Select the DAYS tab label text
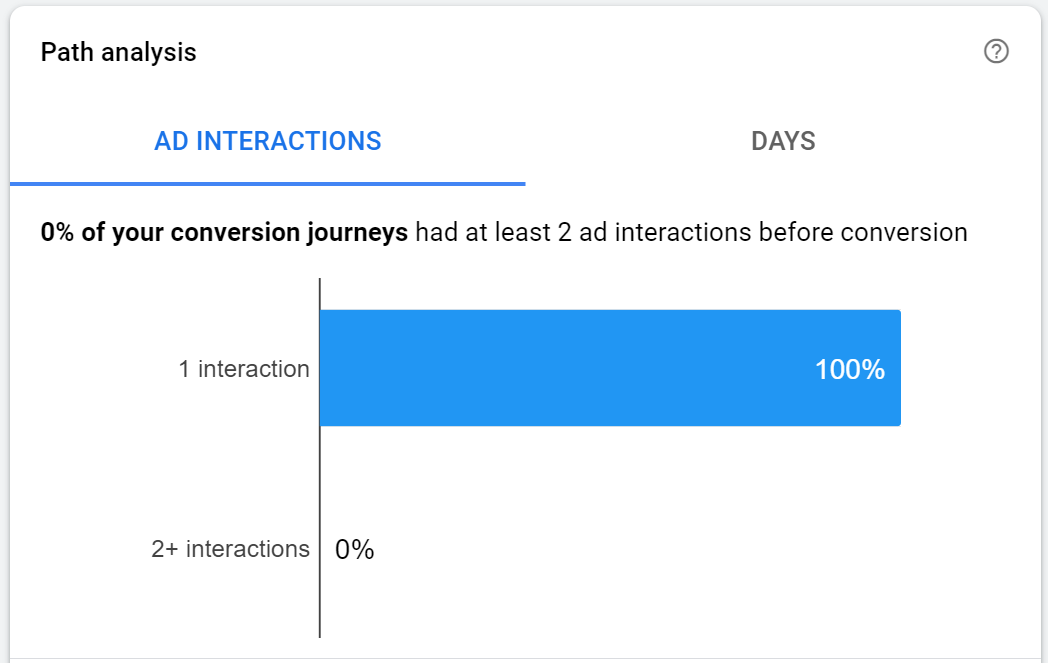Image resolution: width=1048 pixels, height=663 pixels. tap(781, 141)
